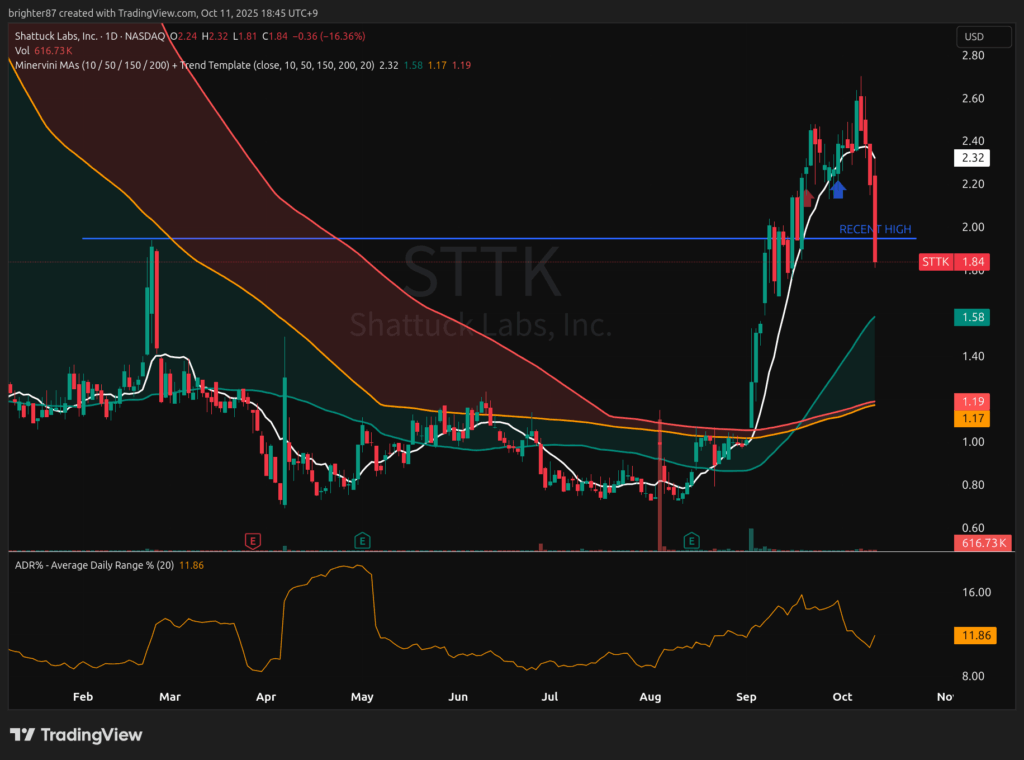The width and height of the screenshot is (1024, 760).
Task: Click the Feb label on time axis
Action: pyautogui.click(x=83, y=696)
